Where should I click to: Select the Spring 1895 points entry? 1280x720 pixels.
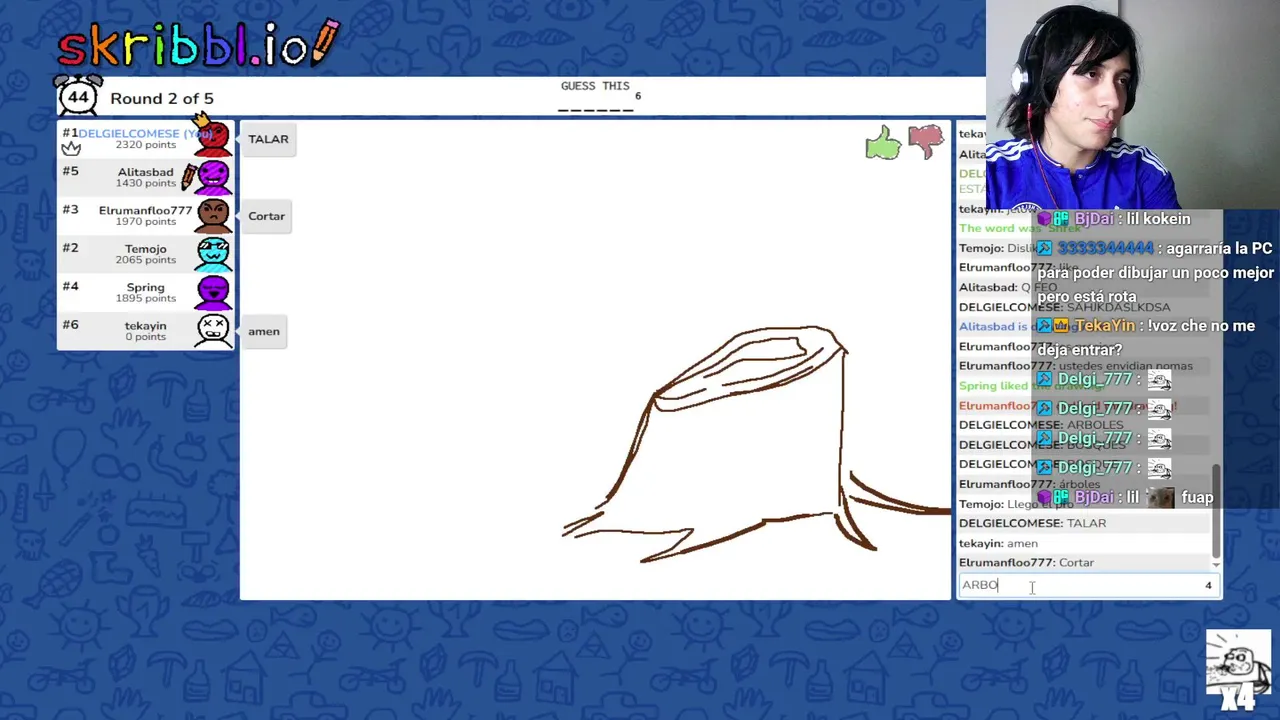[x=146, y=293]
